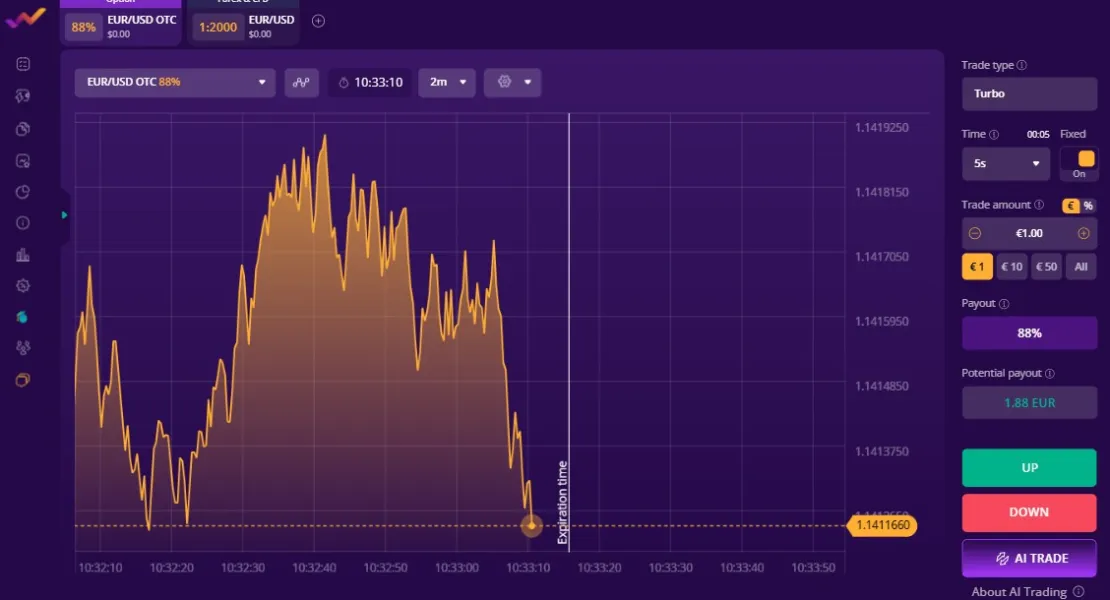Open the EUR/USD OTC asset dropdown

175,82
